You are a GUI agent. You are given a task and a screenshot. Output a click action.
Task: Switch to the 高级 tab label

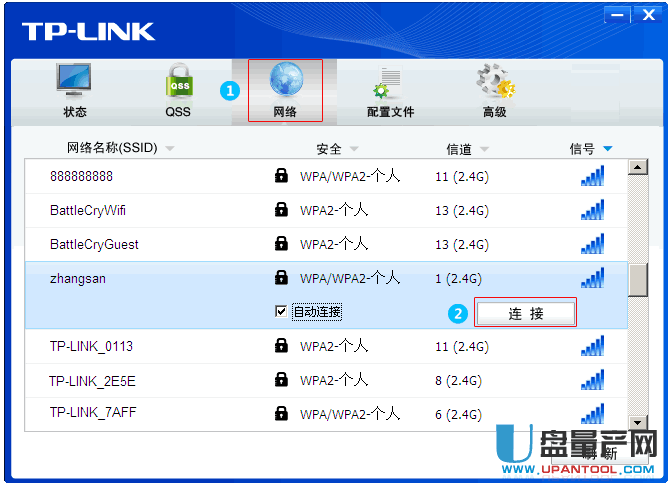point(494,112)
